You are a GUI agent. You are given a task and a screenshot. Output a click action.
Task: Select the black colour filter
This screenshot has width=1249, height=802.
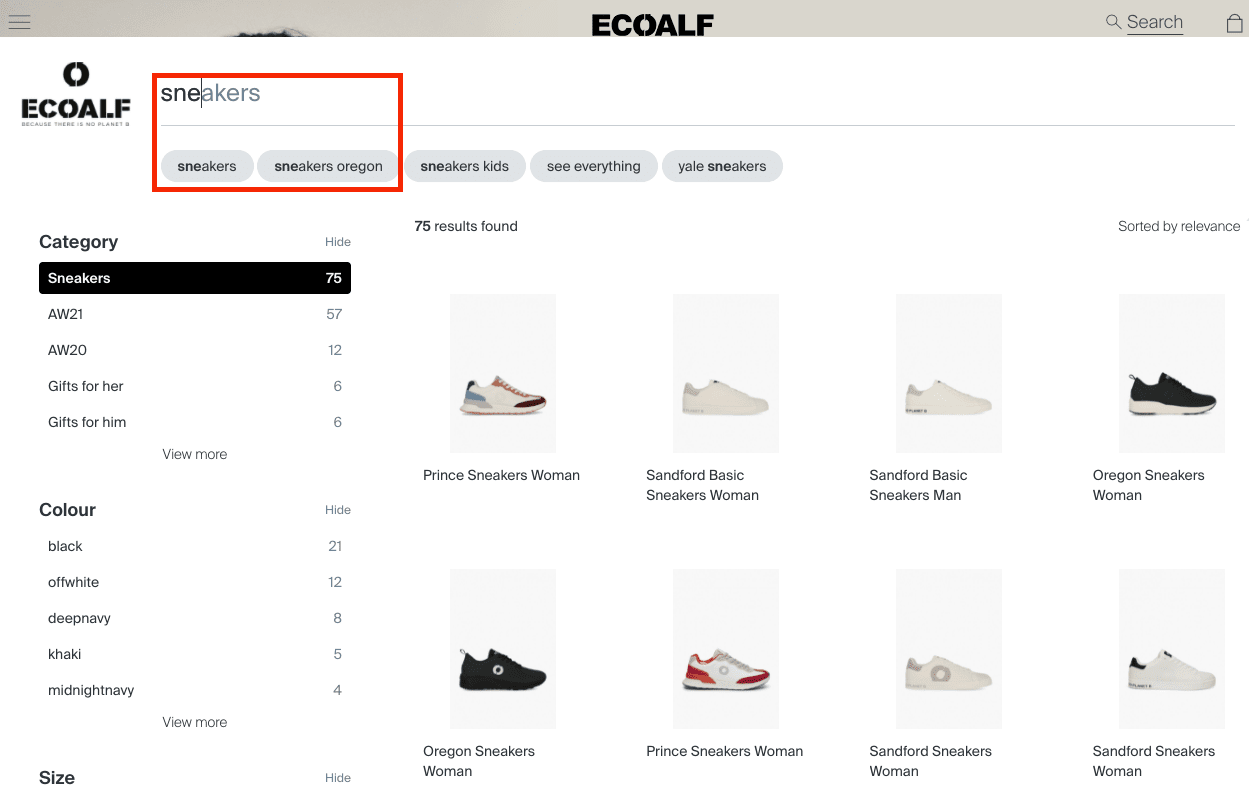pyautogui.click(x=65, y=546)
